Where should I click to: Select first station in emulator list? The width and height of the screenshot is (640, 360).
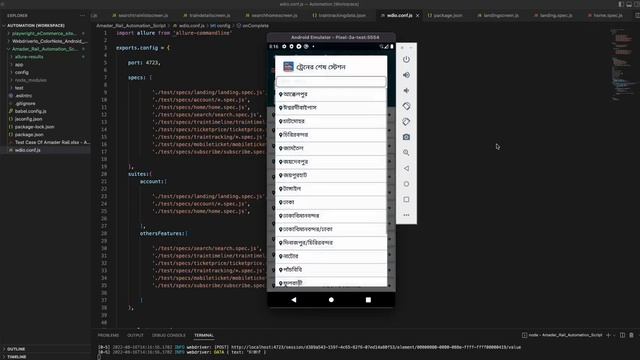point(331,94)
